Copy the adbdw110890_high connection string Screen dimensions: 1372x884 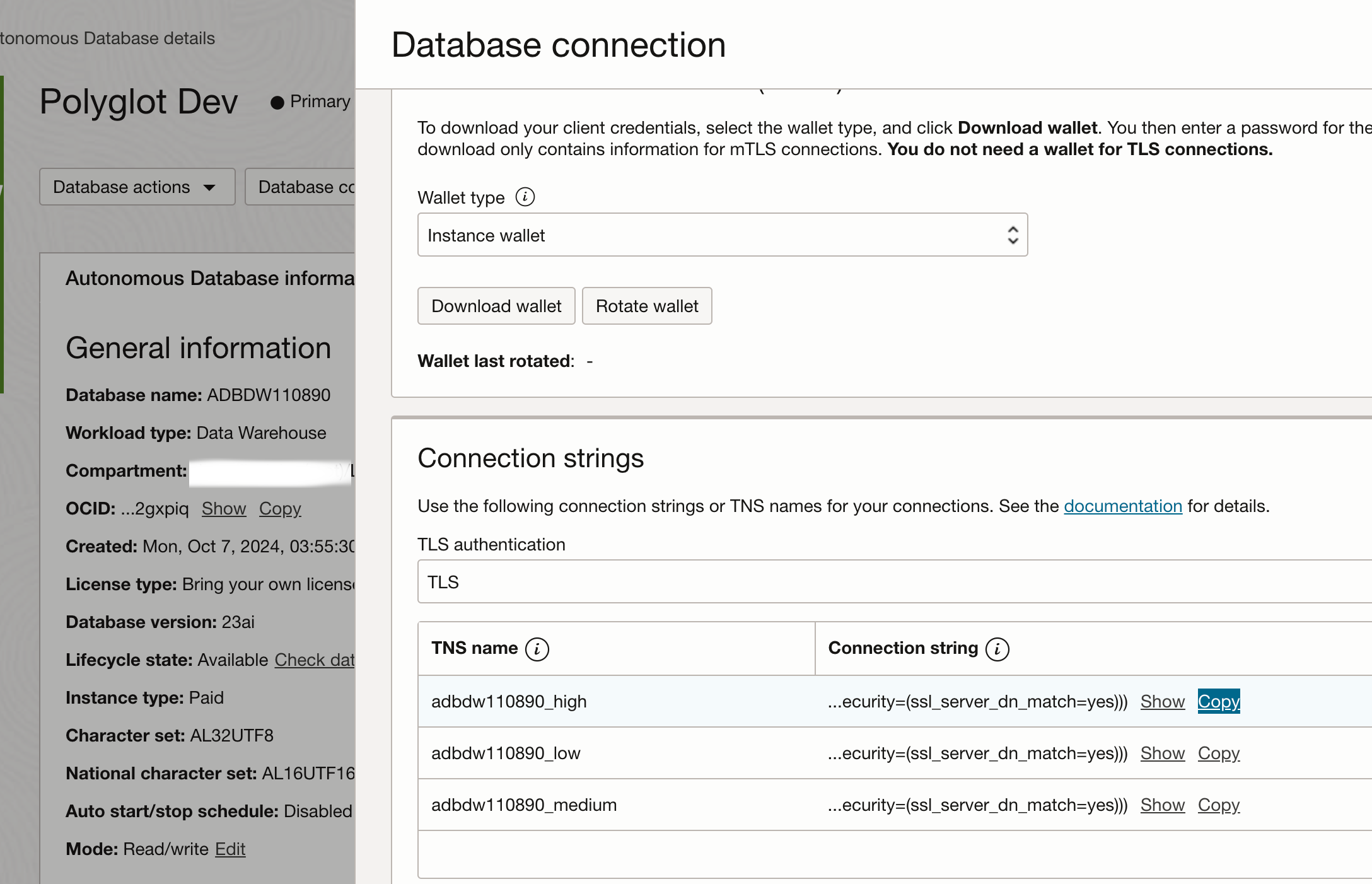(1218, 701)
